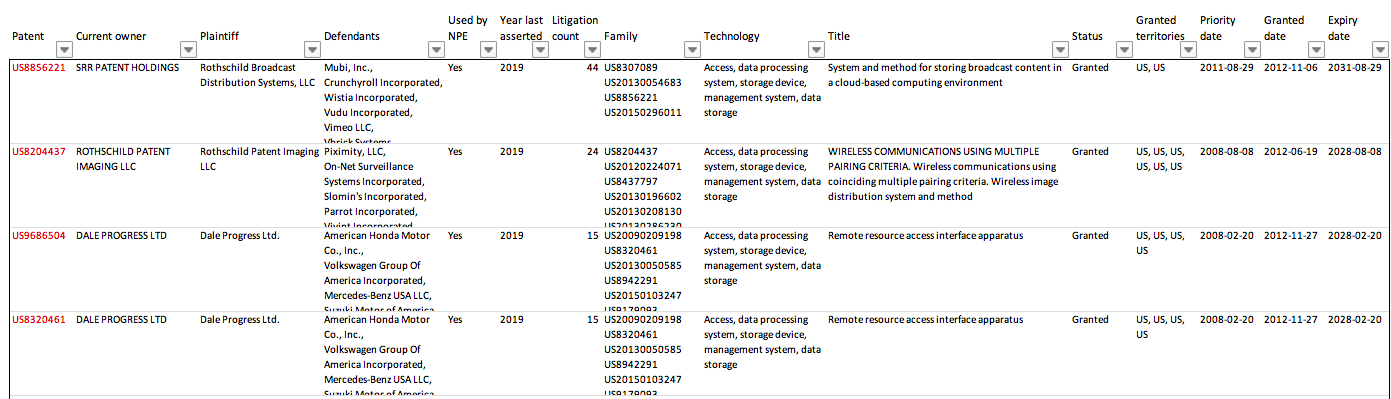1391x399 pixels.
Task: Open the Defendants column filter dropdown
Action: pyautogui.click(x=436, y=49)
